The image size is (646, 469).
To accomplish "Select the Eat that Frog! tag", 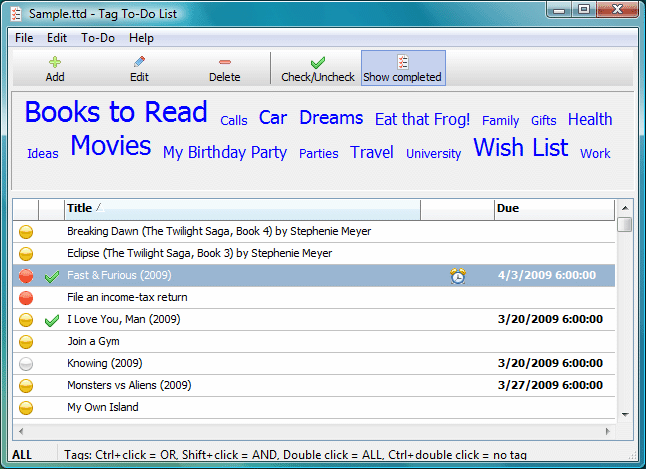I will (422, 120).
